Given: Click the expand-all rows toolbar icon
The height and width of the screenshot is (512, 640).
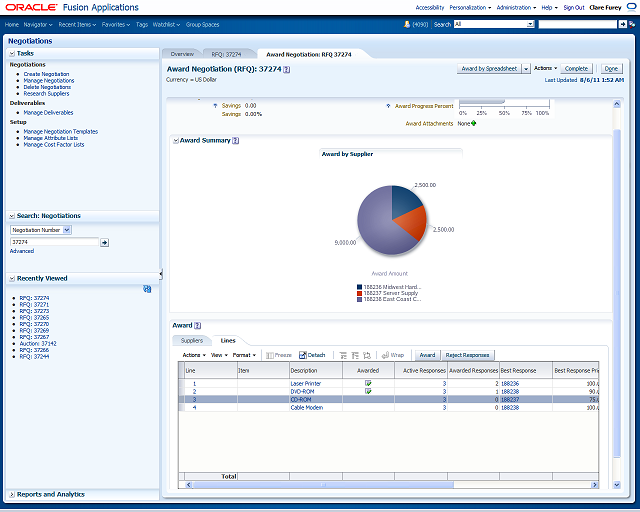Looking at the screenshot, I should click(343, 355).
